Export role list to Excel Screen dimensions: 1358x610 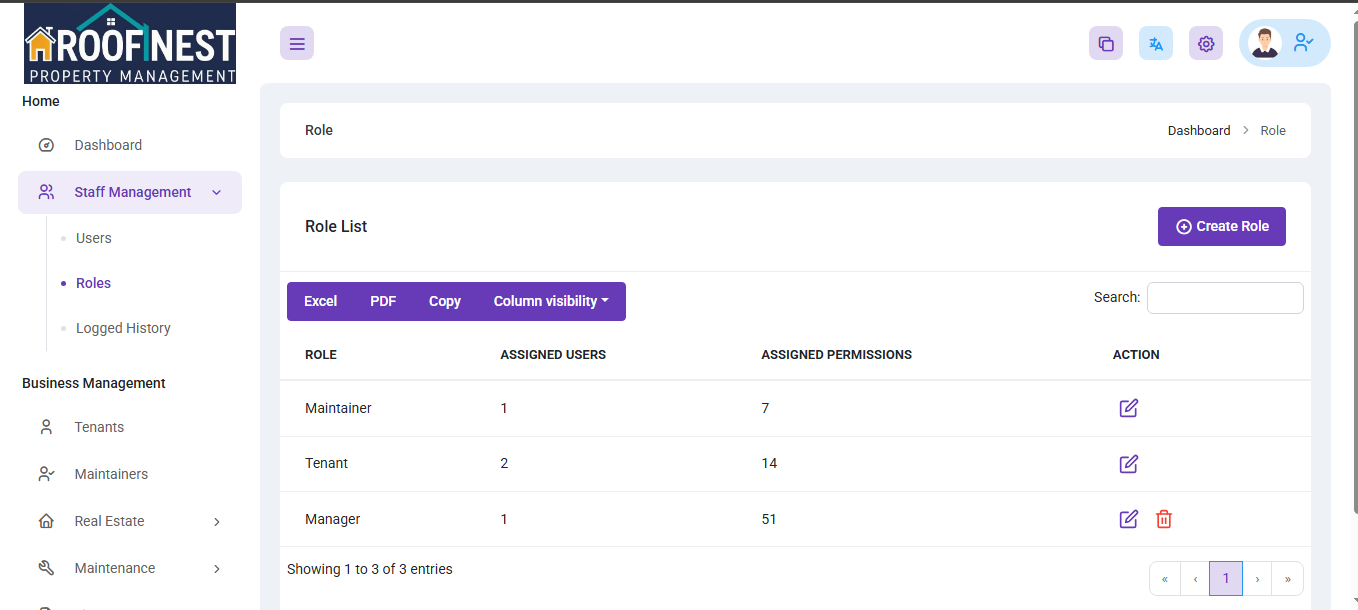[320, 301]
